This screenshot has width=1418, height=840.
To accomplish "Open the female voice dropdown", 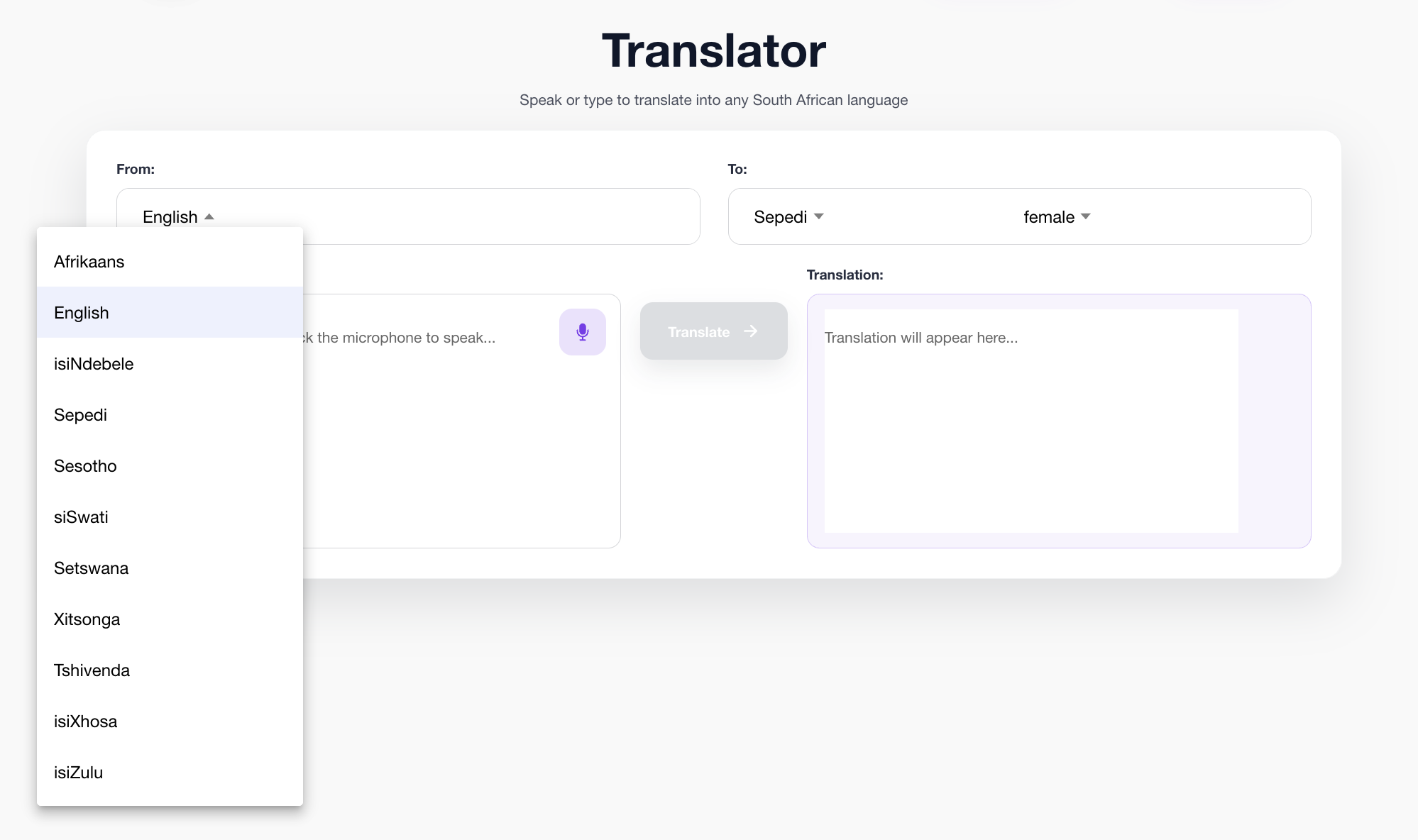I will [1057, 216].
